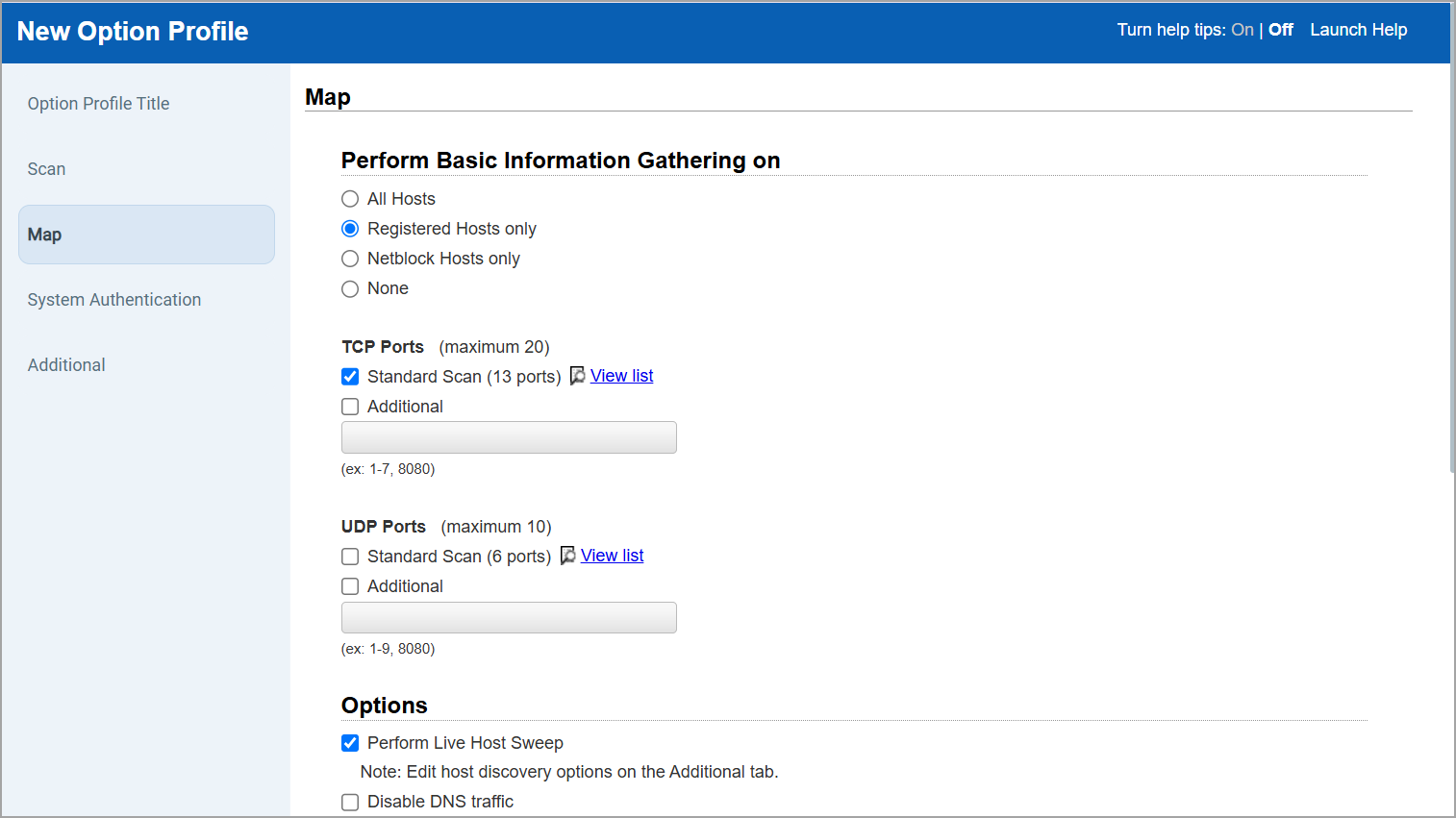The width and height of the screenshot is (1456, 818).
Task: Click the TCP additional ports input field
Action: pyautogui.click(x=509, y=436)
